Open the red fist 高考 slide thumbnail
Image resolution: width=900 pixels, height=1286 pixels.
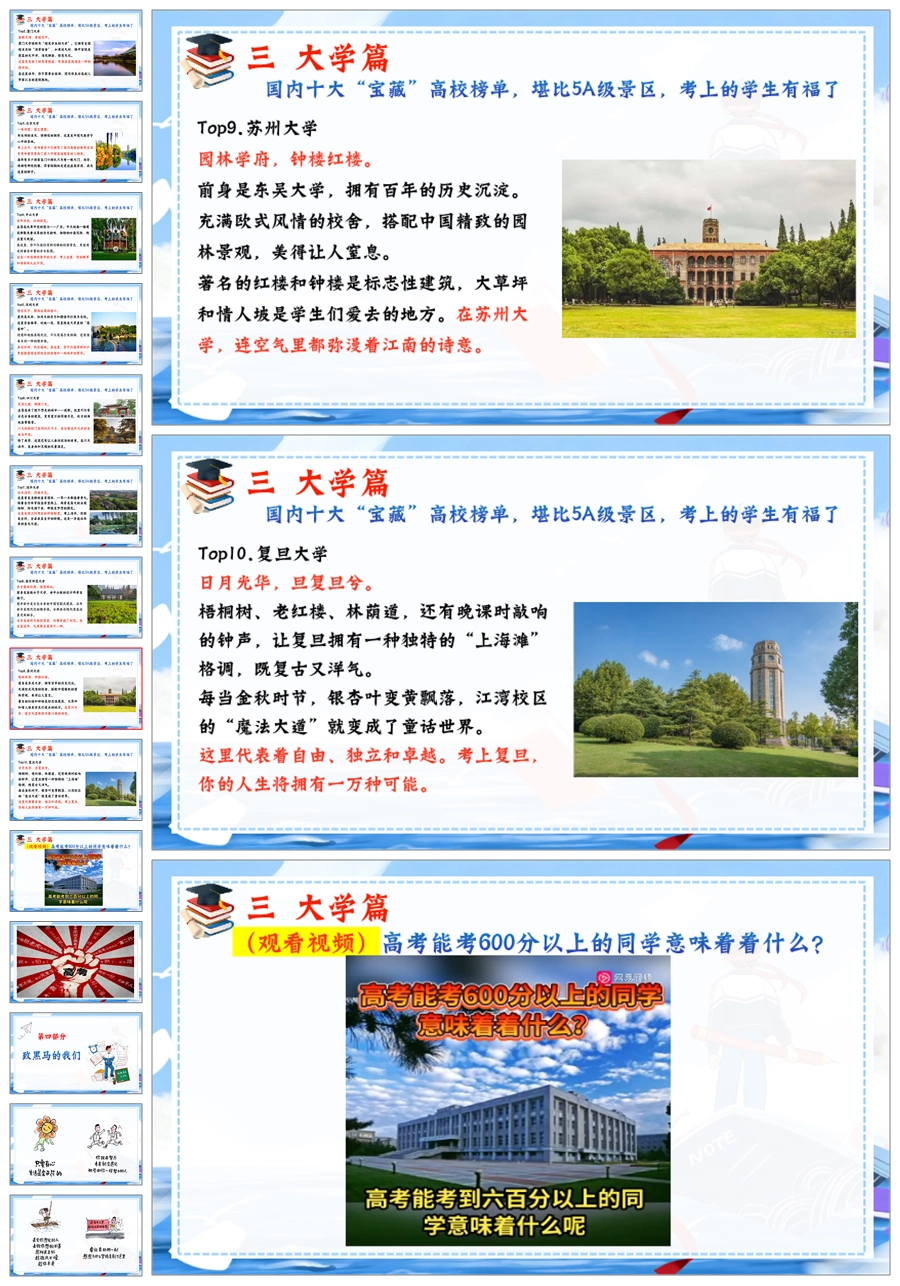point(76,961)
